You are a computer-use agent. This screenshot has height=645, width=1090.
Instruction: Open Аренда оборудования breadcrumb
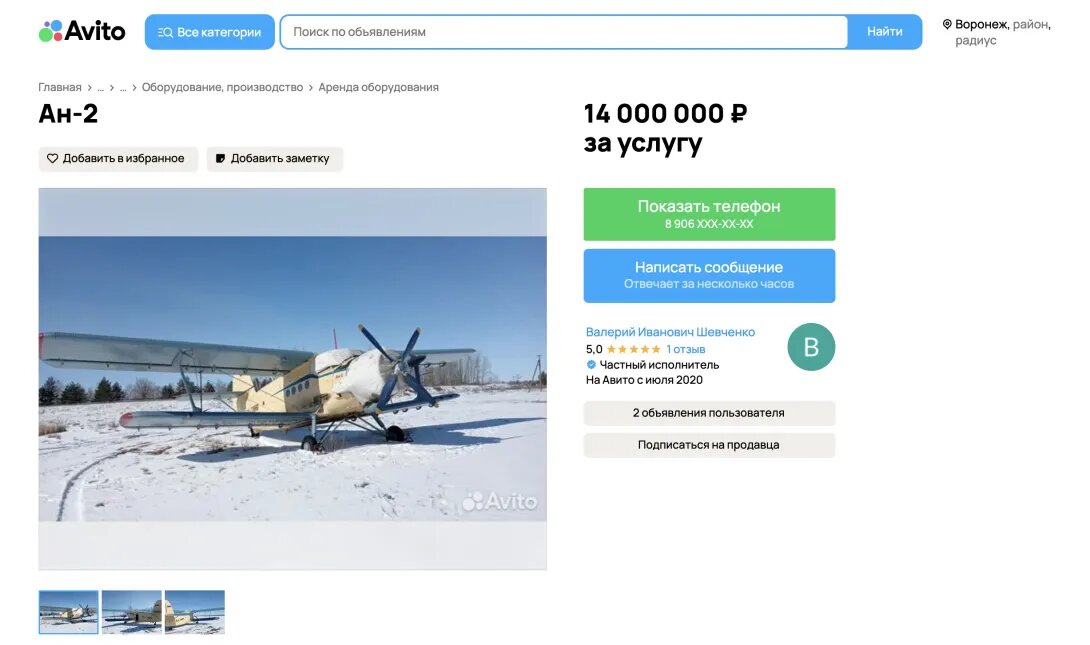(x=378, y=88)
